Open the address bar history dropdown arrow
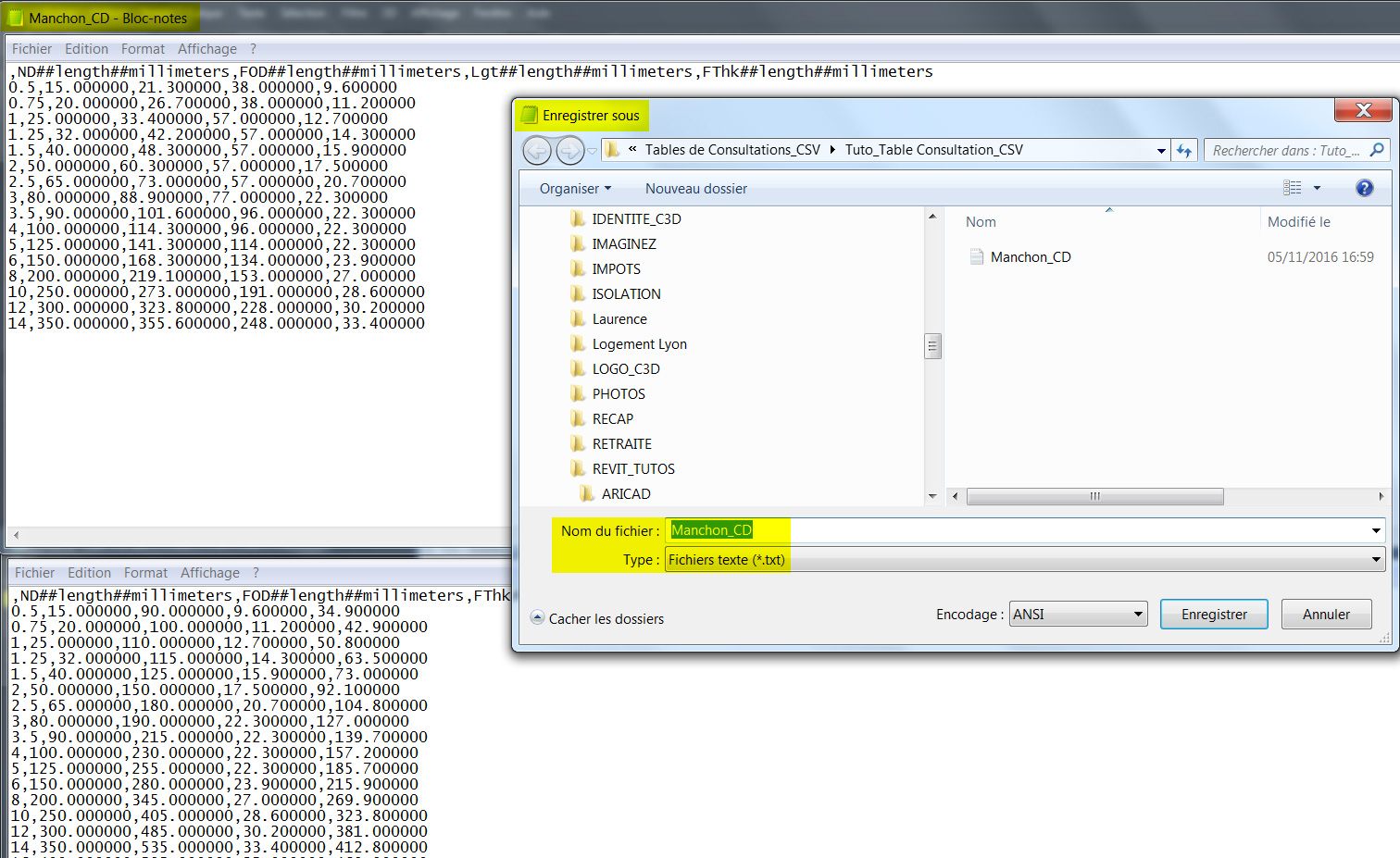The height and width of the screenshot is (858, 1400). [x=1161, y=149]
